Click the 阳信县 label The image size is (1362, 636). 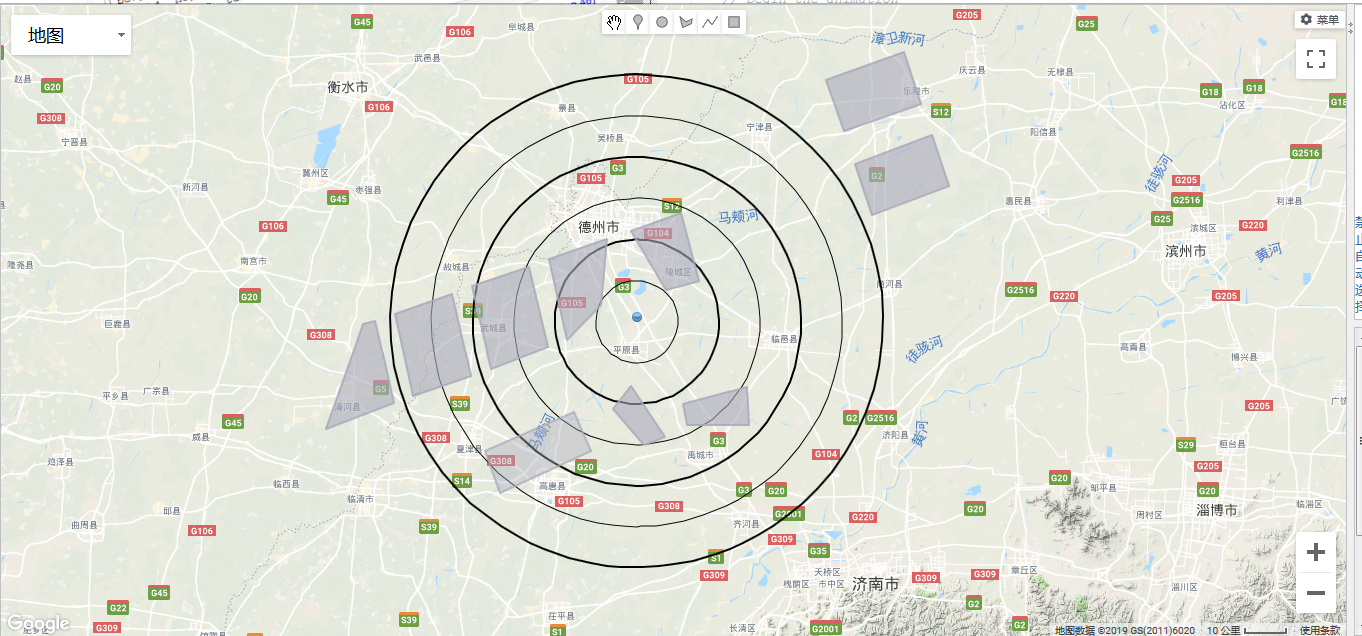point(1044,131)
